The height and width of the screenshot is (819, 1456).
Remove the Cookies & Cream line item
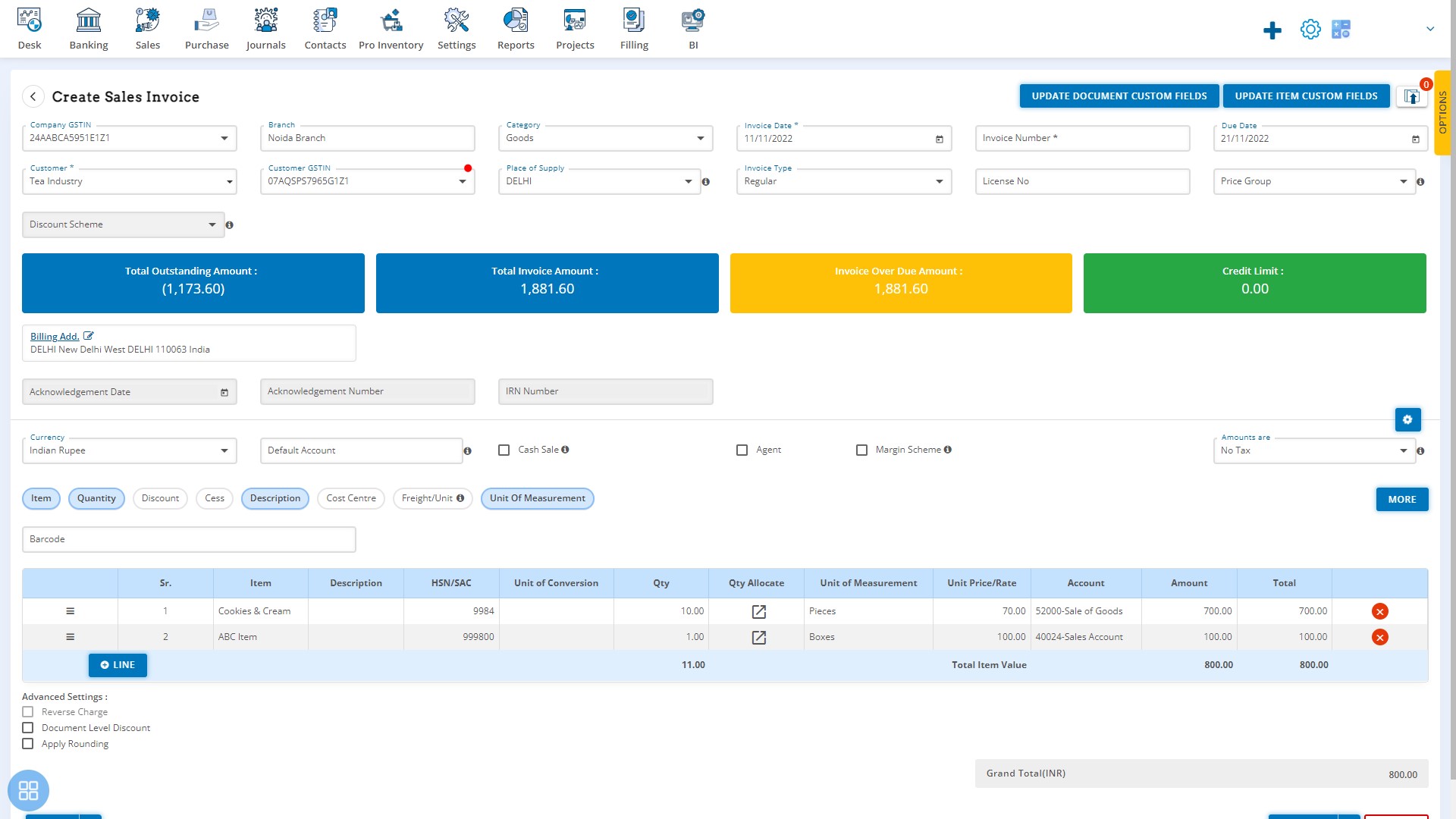[1380, 611]
